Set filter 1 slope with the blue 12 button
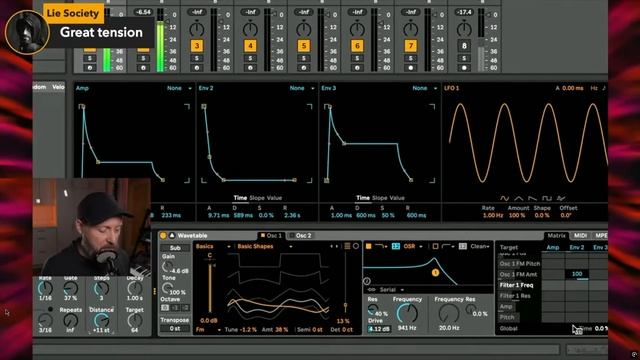 (396, 246)
